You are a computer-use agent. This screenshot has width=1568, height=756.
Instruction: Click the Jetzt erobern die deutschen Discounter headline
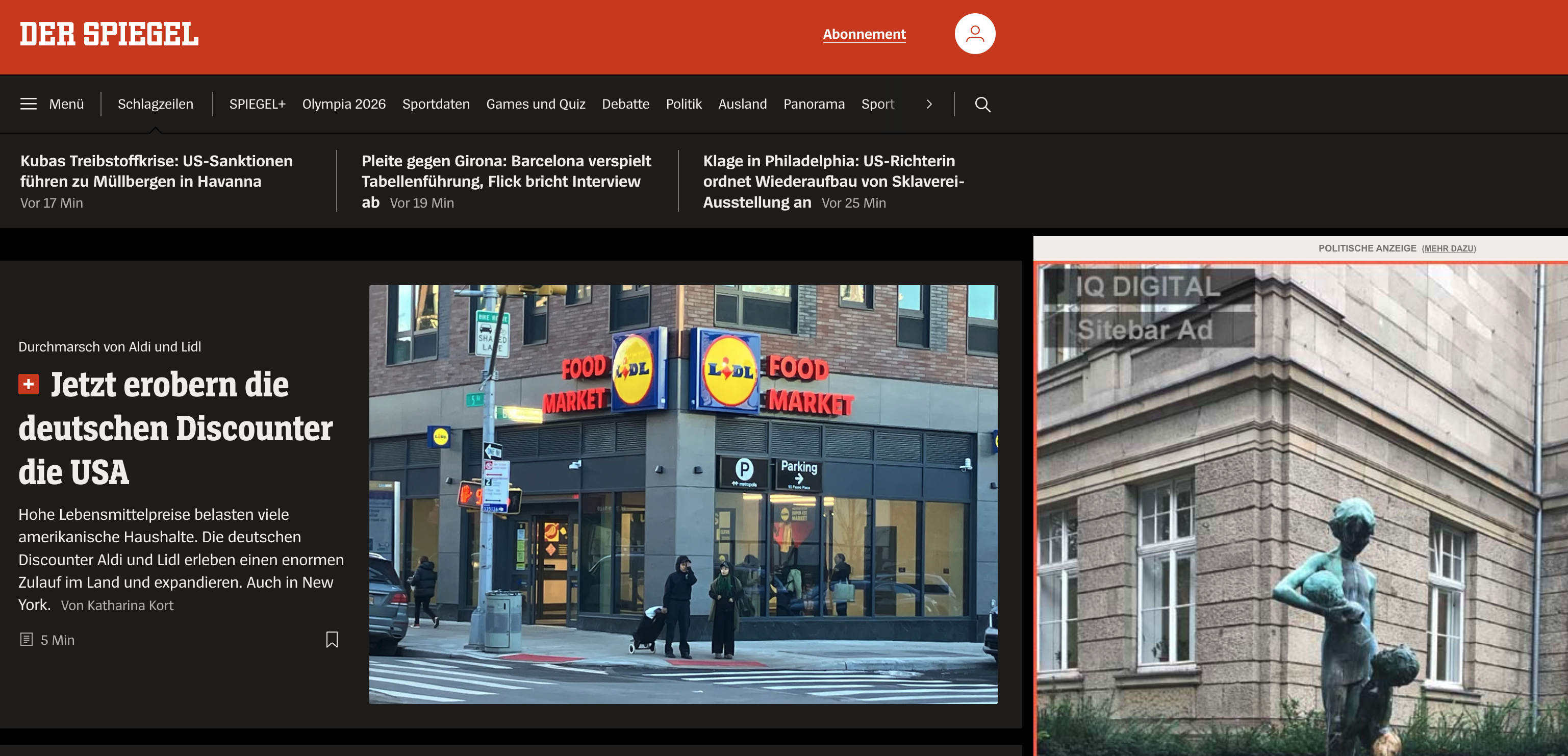(x=175, y=428)
